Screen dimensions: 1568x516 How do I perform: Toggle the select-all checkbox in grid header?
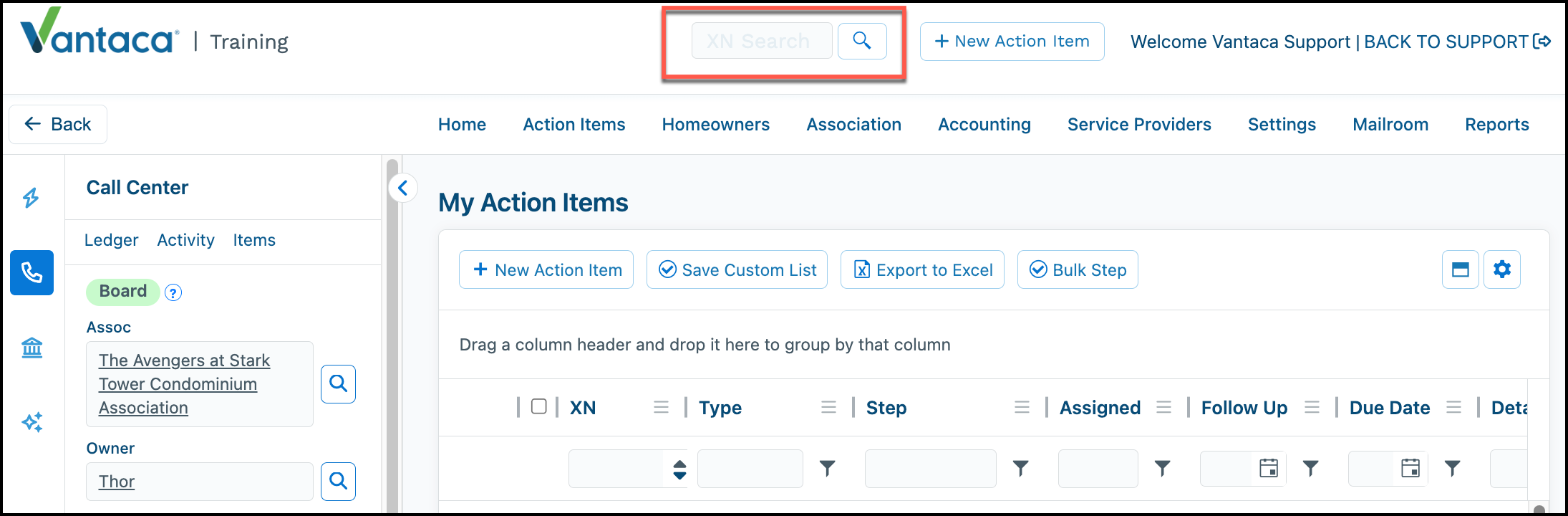click(x=539, y=406)
